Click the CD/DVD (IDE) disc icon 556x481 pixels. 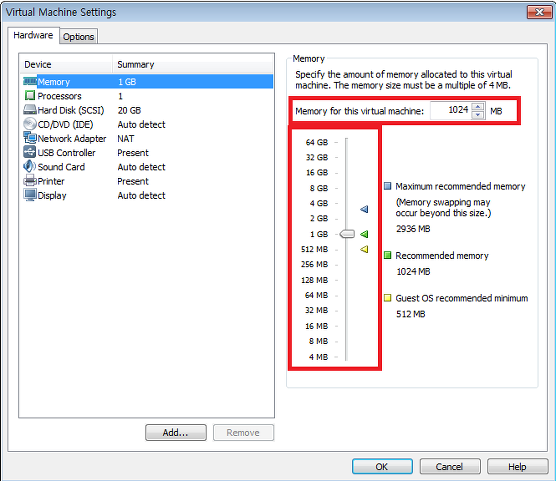point(30,124)
